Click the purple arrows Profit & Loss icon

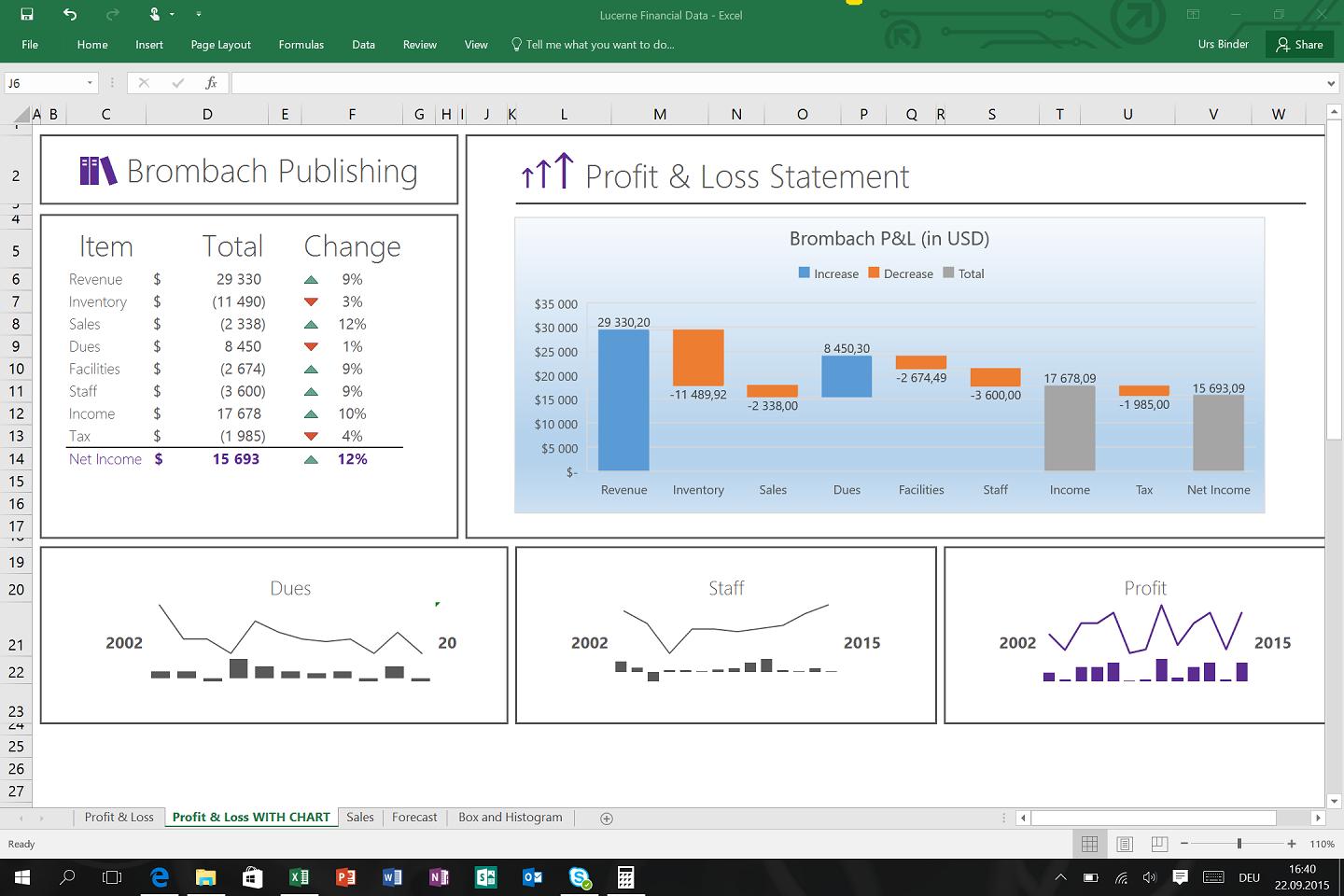click(x=547, y=172)
